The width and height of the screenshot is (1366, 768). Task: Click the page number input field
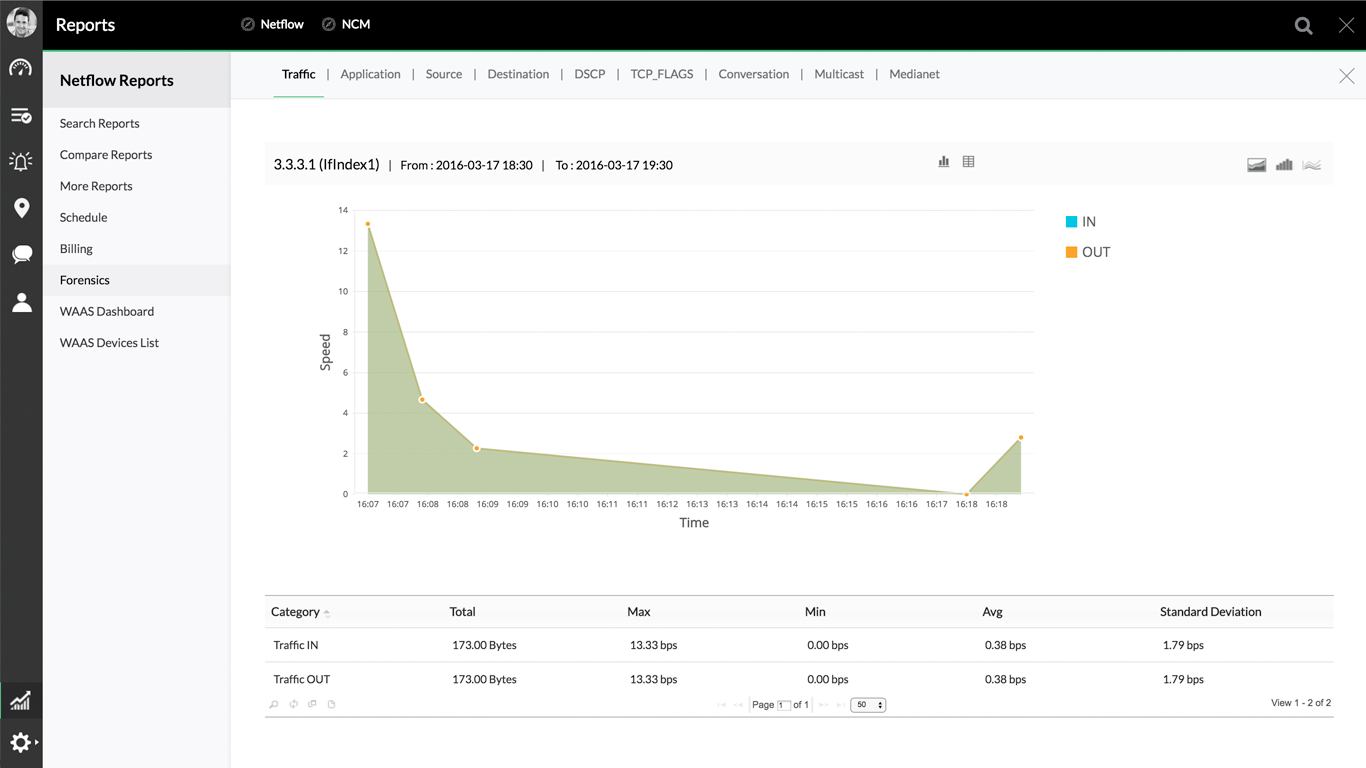click(x=784, y=705)
